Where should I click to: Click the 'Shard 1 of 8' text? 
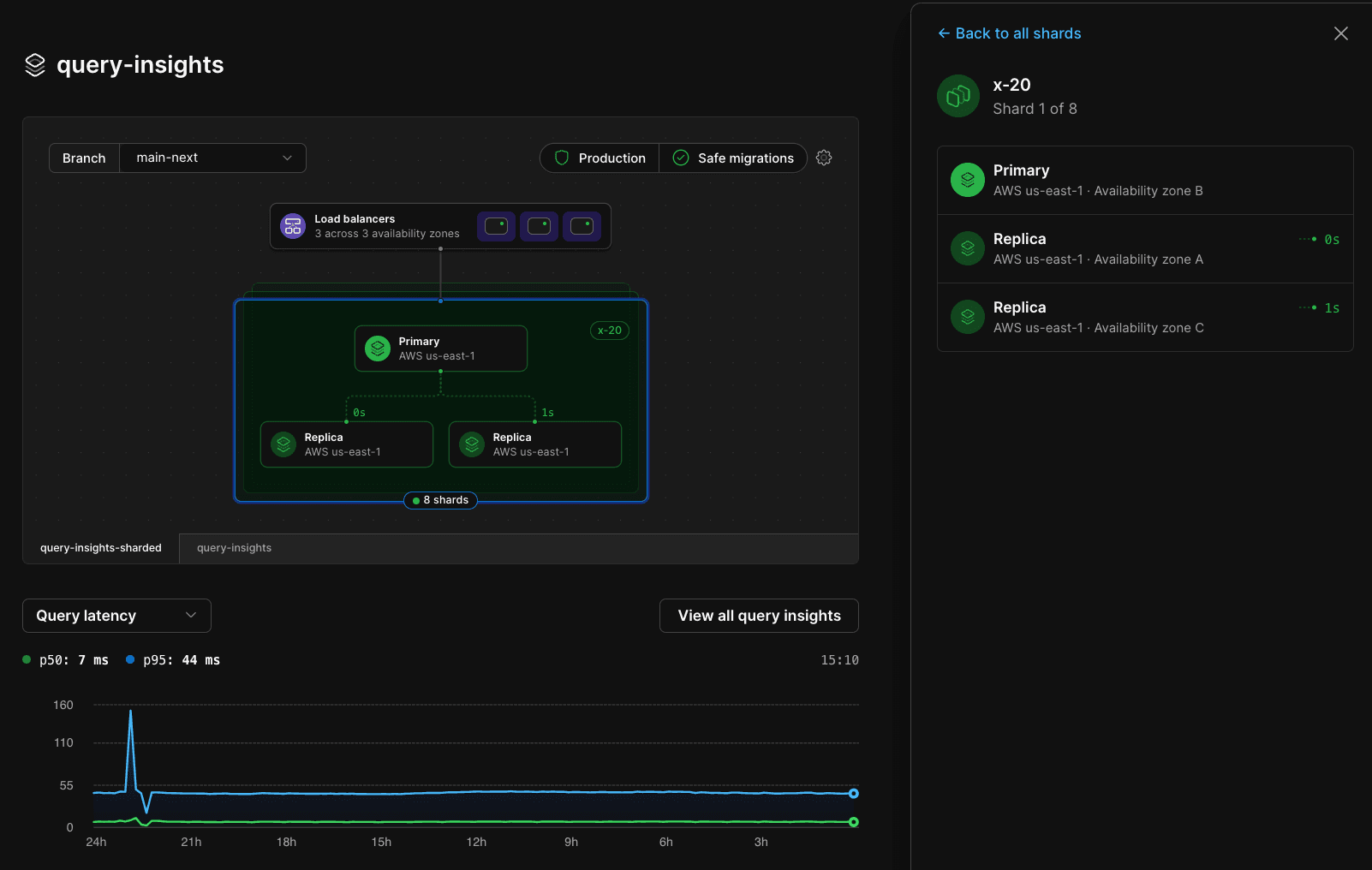pos(1035,109)
